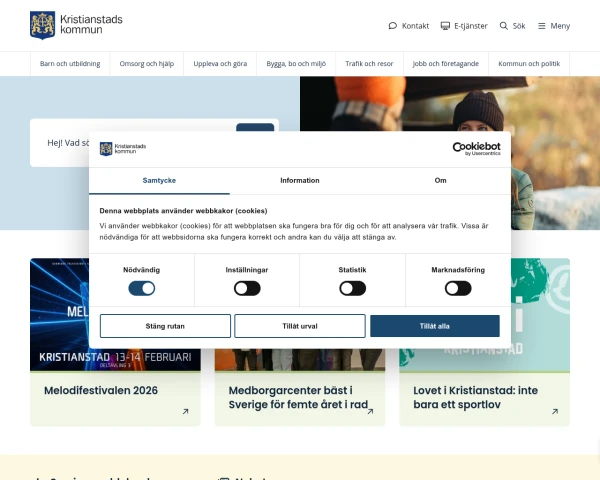600x480 pixels.
Task: Toggle the Nödvändig cookie switch
Action: pos(142,288)
